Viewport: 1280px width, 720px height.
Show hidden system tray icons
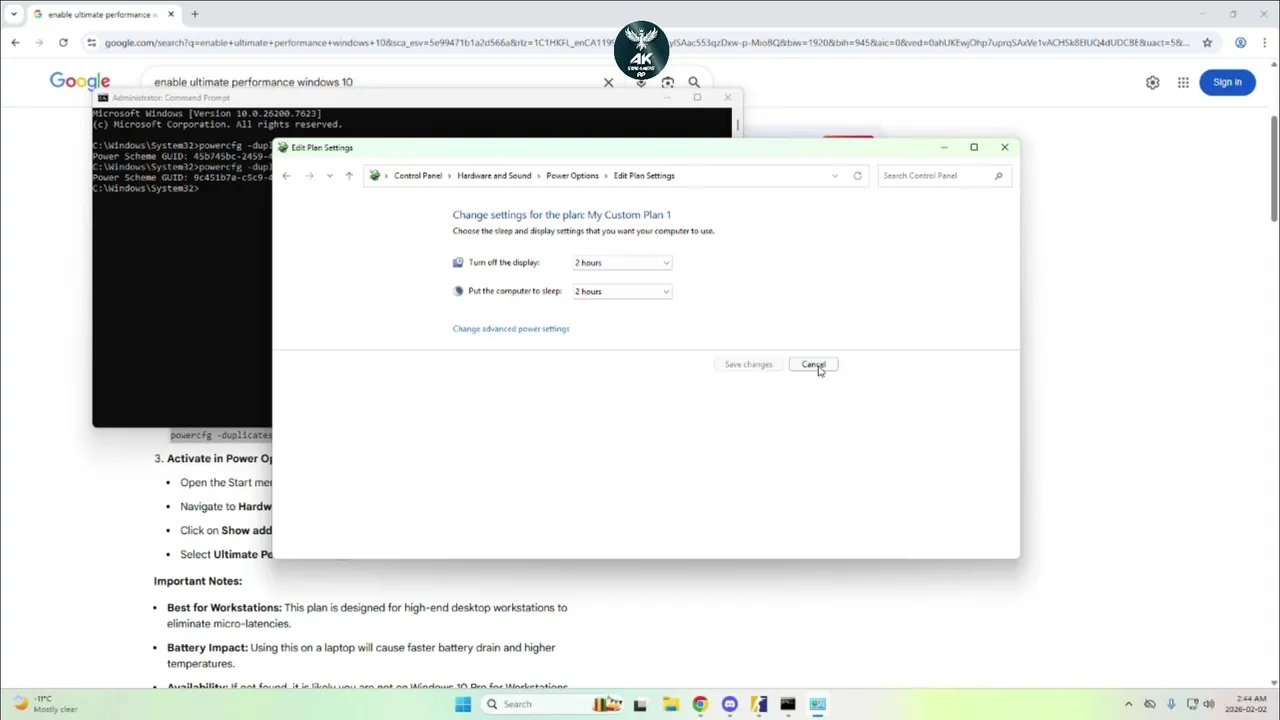[1129, 704]
